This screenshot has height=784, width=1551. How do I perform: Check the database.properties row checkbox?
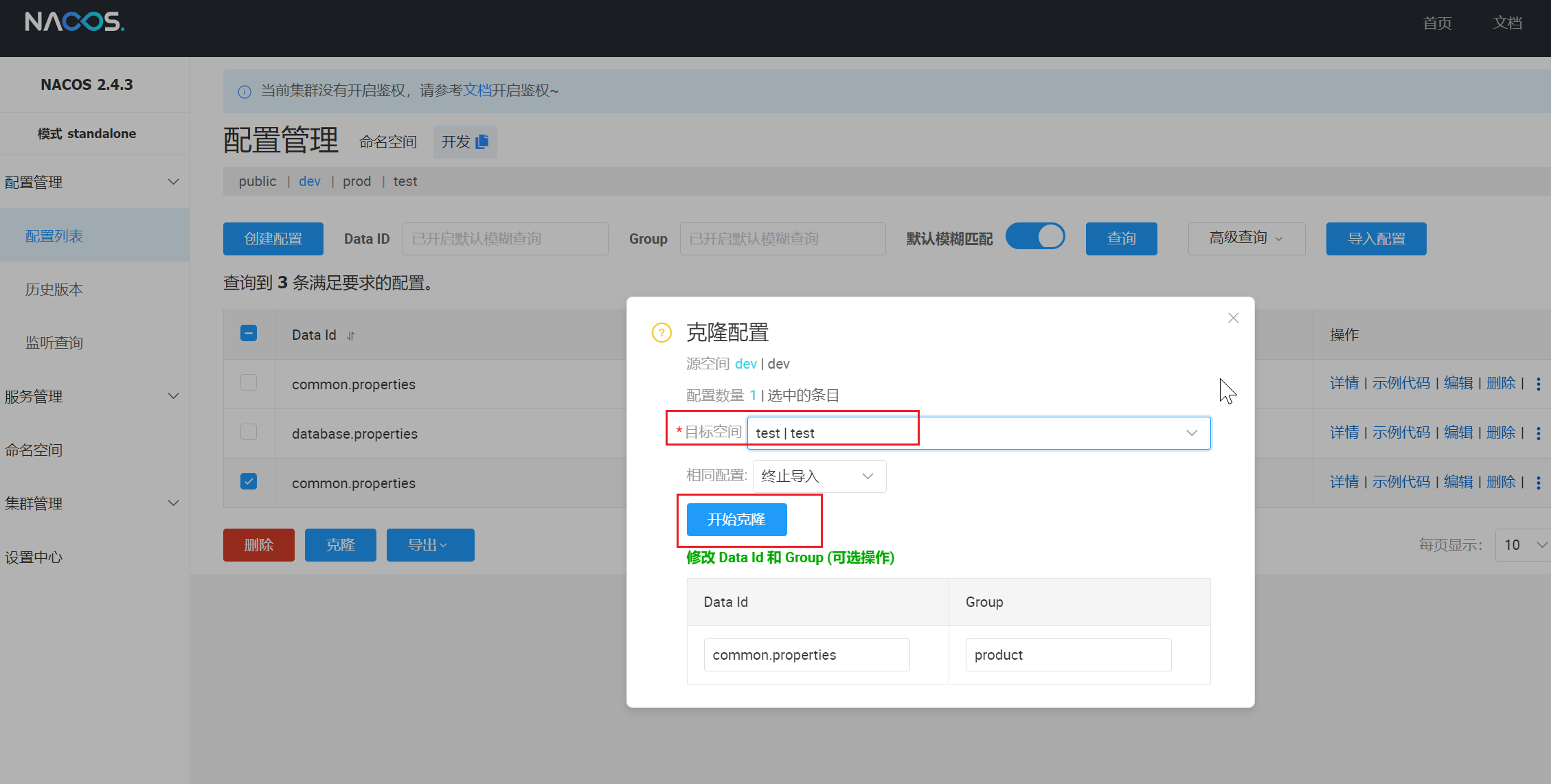249,433
